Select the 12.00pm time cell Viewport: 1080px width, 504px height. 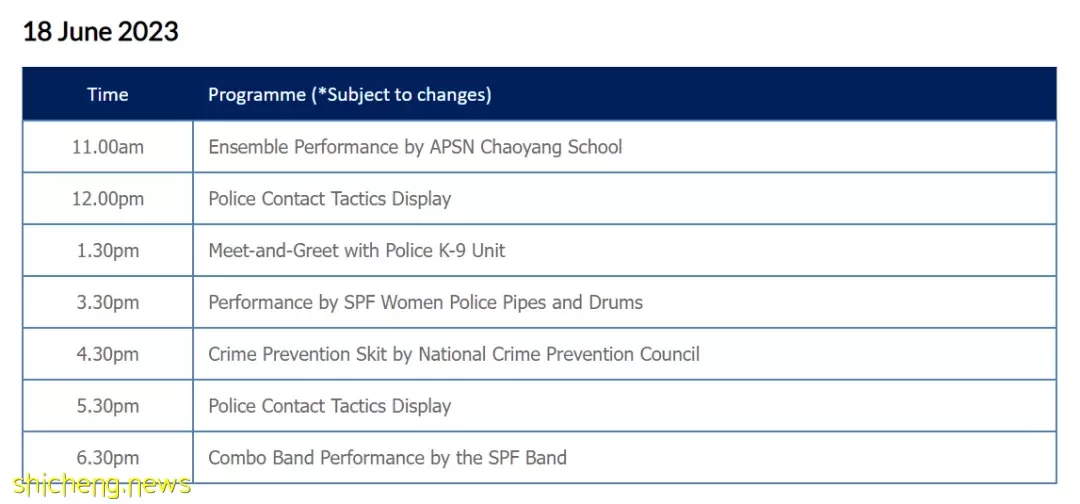pos(107,199)
